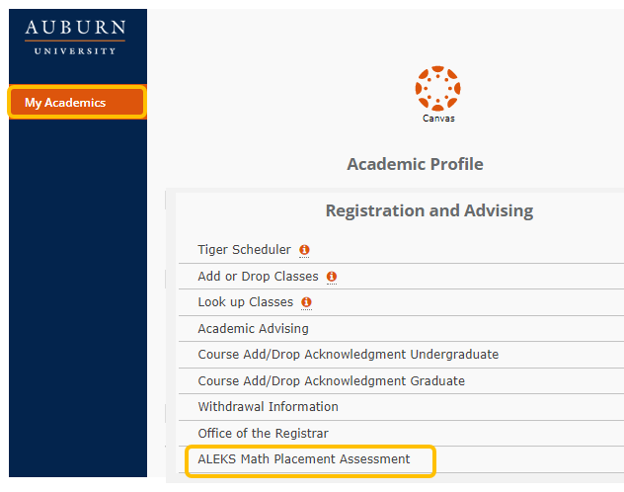Viewport: 624px width, 492px height.
Task: Open Tiger Scheduler link
Action: (244, 250)
